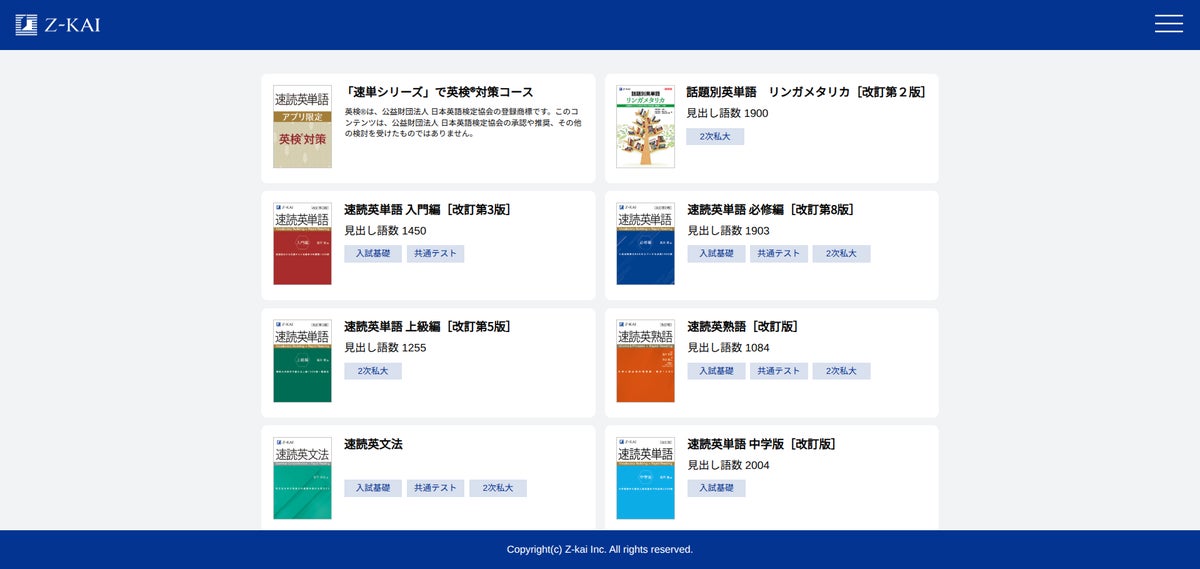Open 速読英単語 必修編 [改訂第8版] title
Viewport: 1200px width, 569px height.
point(771,210)
